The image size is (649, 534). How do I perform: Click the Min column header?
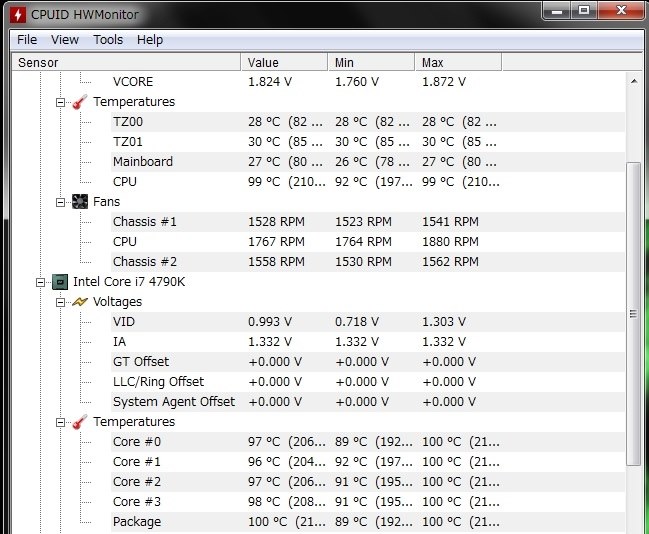pos(371,63)
